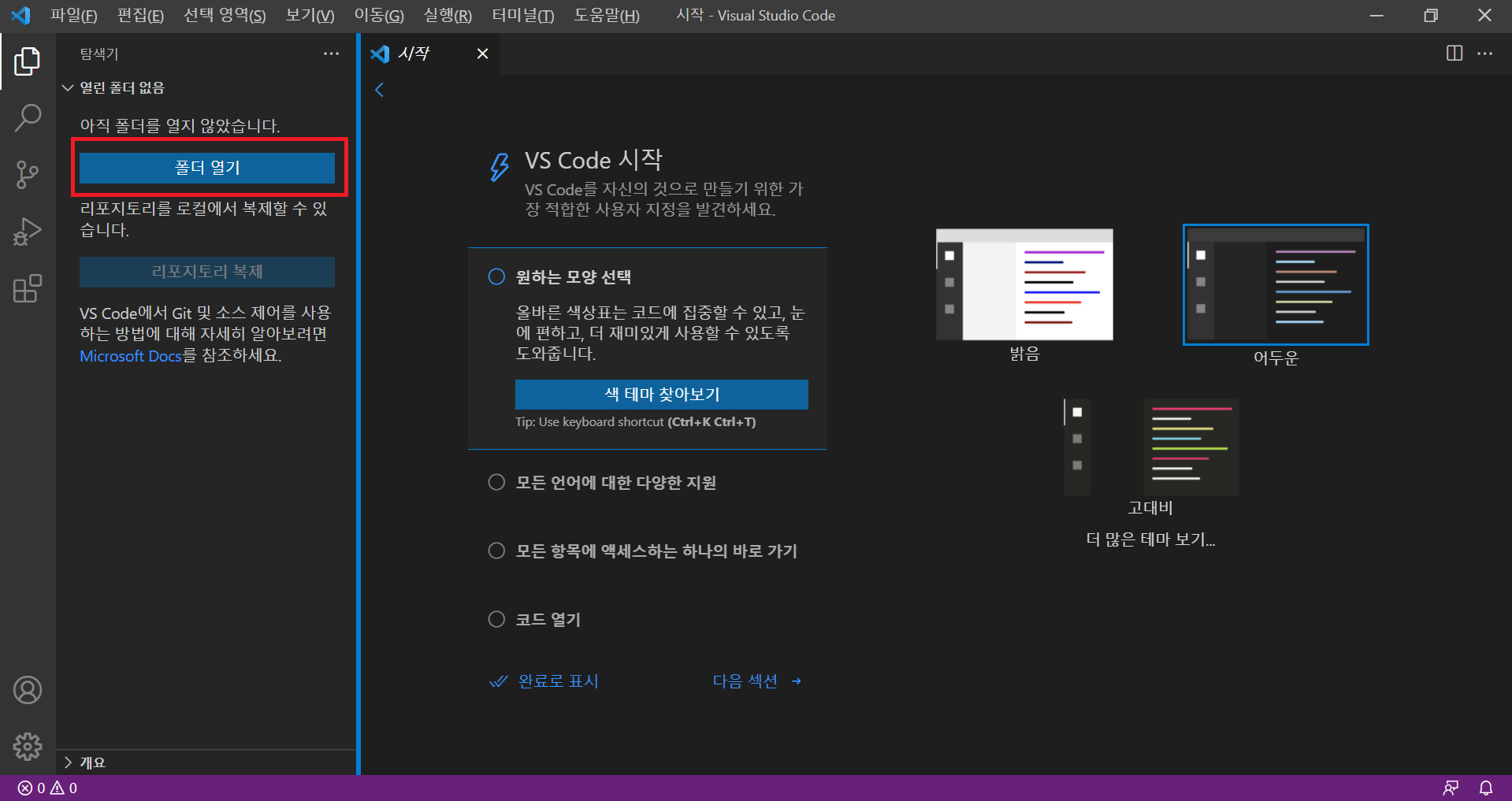Split the editor to the right

coord(1454,53)
